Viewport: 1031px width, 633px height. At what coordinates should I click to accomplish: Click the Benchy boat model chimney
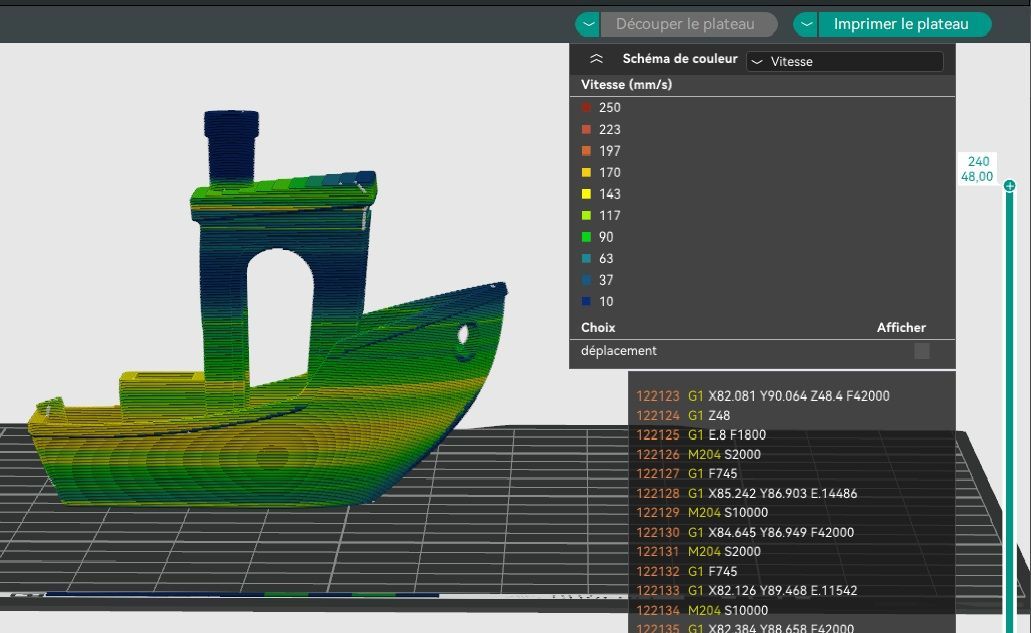[231, 143]
